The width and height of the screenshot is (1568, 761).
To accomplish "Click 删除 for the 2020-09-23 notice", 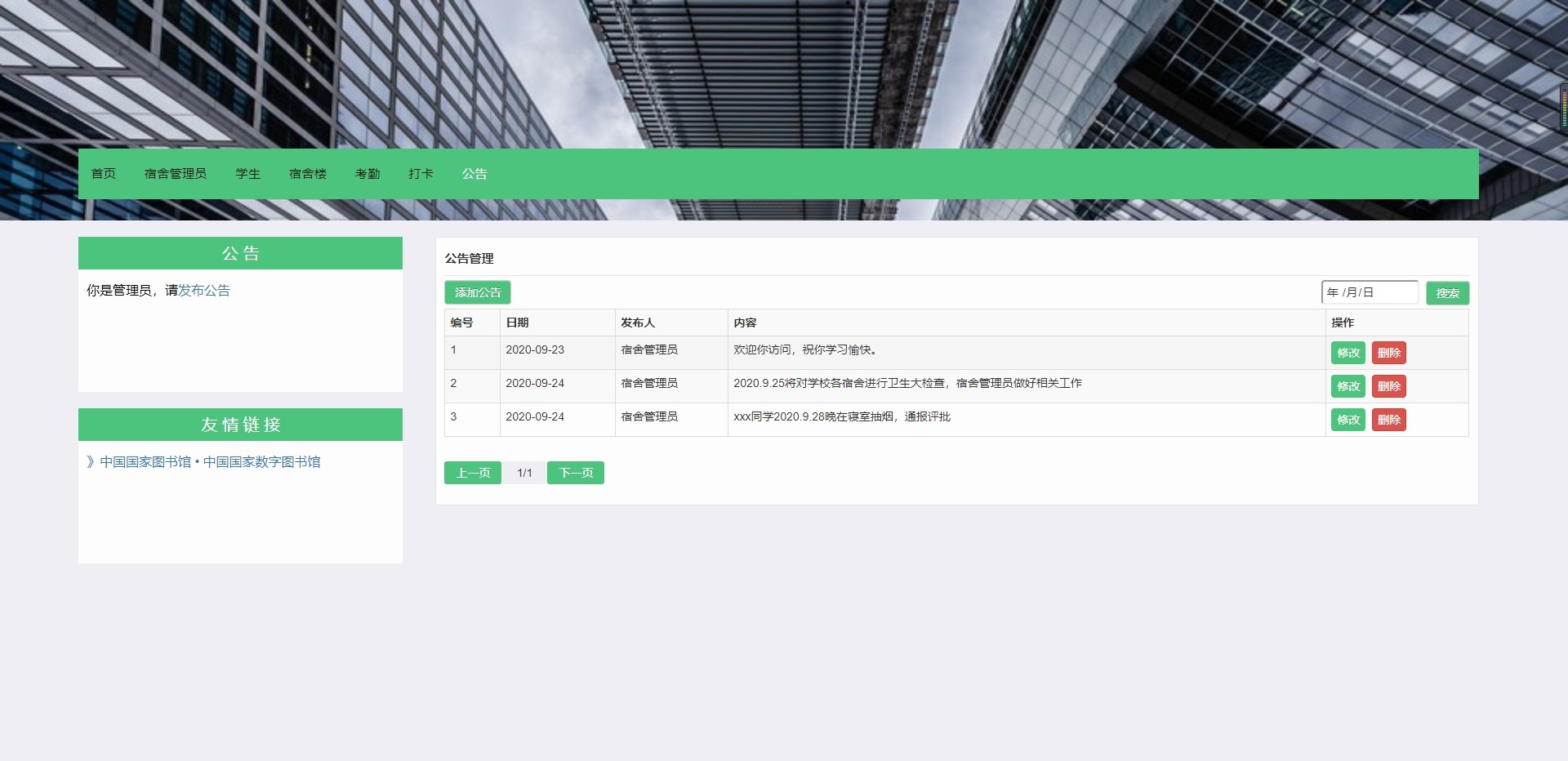I will (x=1389, y=353).
